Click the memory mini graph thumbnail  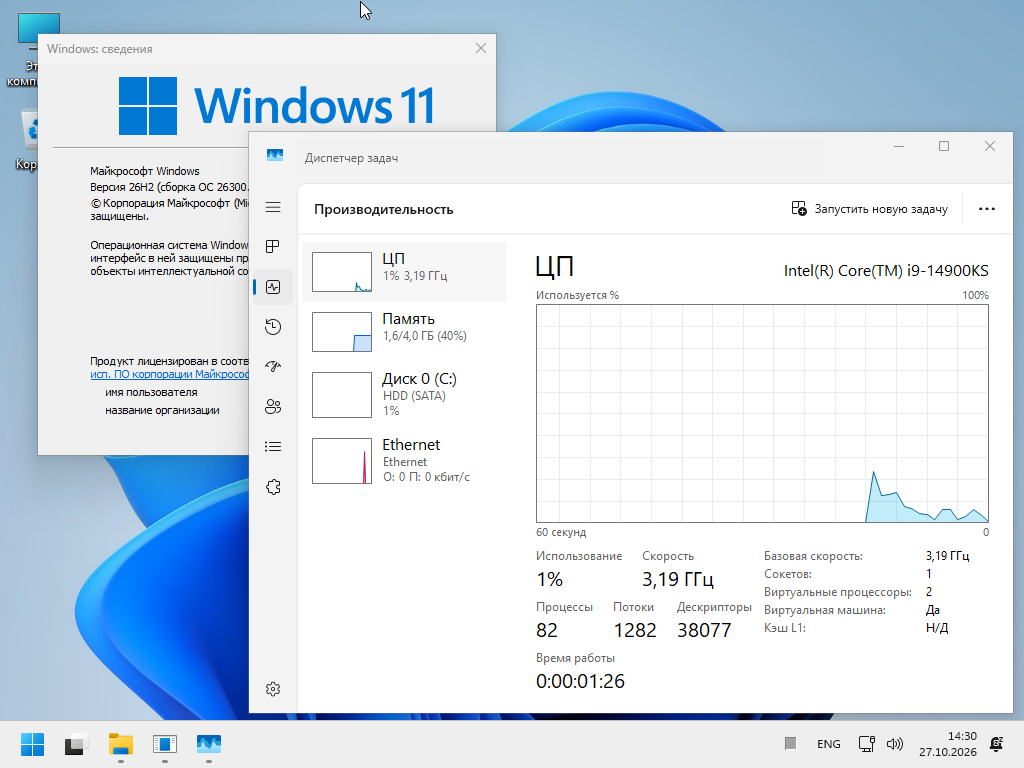pyautogui.click(x=342, y=332)
